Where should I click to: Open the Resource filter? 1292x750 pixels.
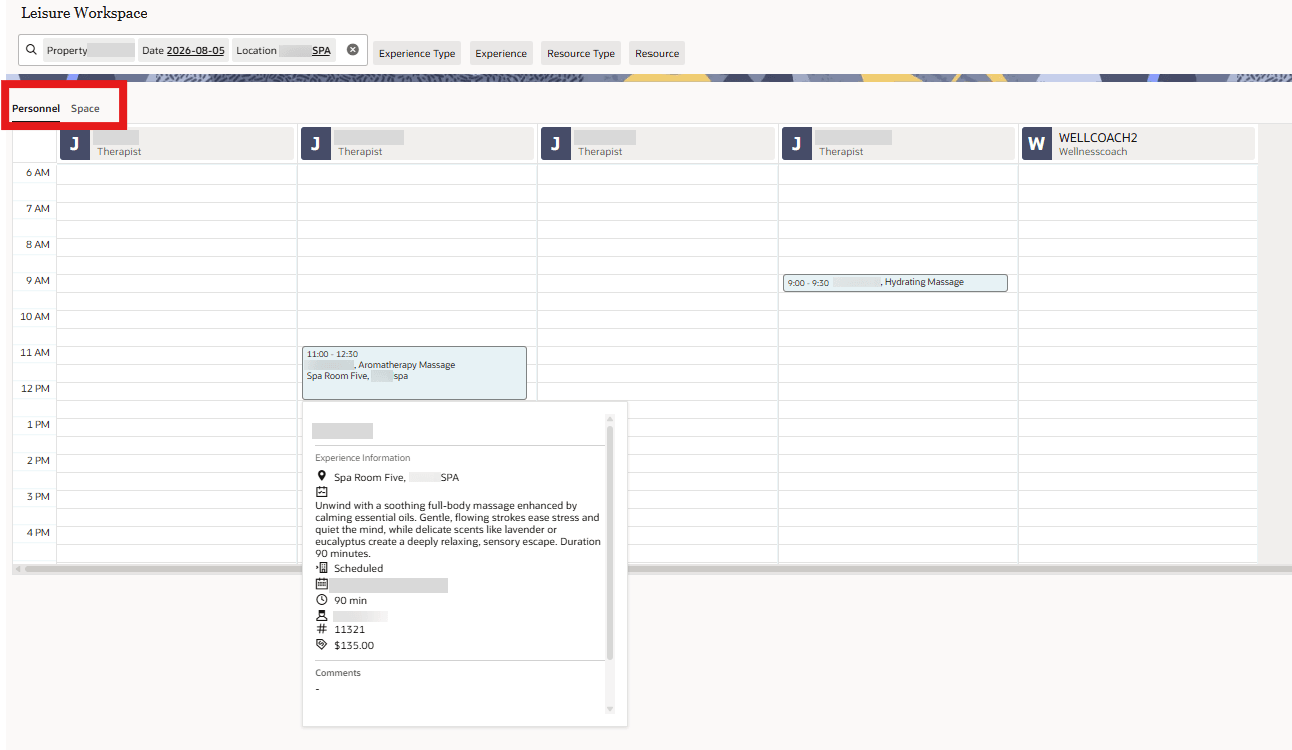tap(657, 54)
